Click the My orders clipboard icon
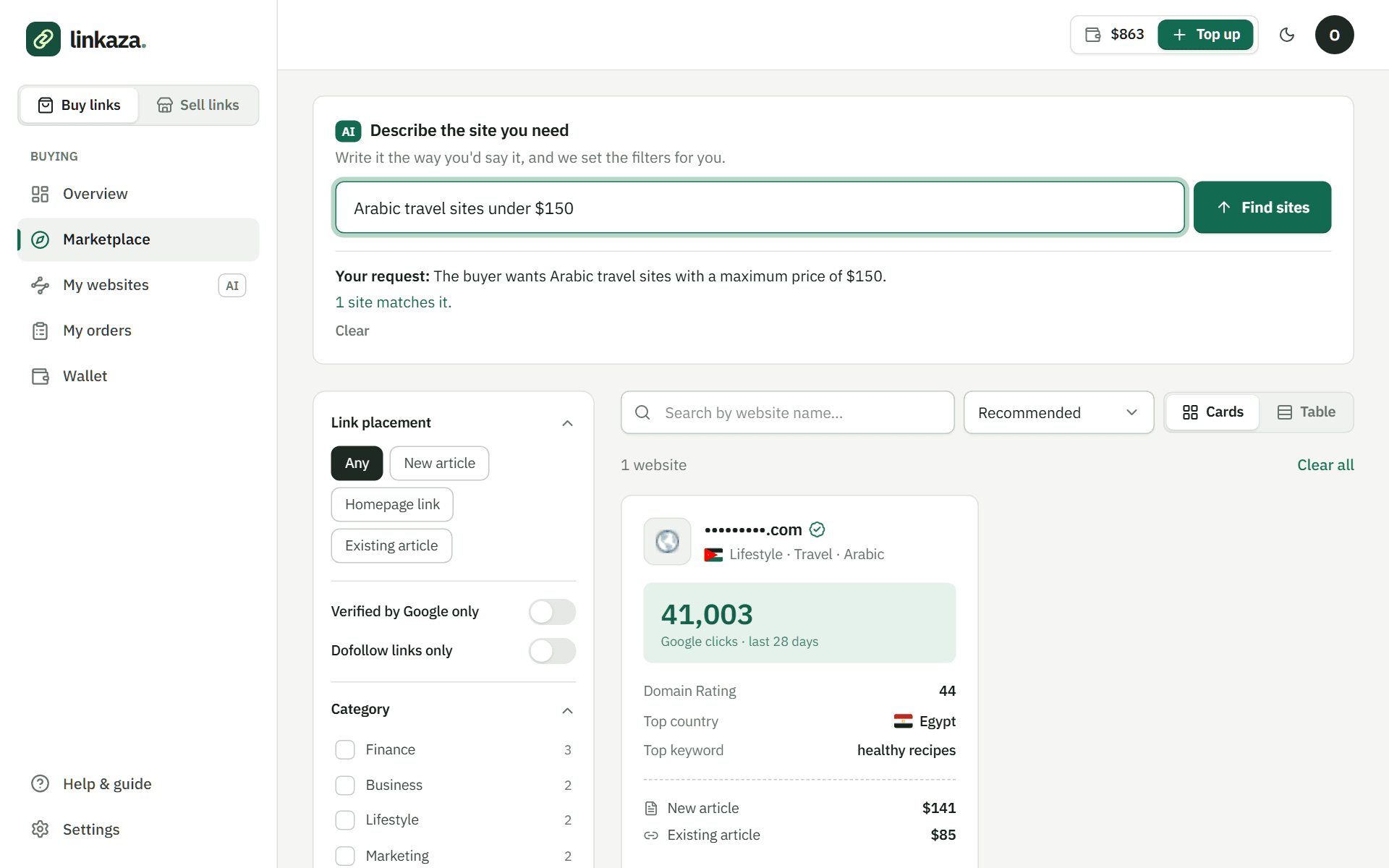1389x868 pixels. coord(40,331)
